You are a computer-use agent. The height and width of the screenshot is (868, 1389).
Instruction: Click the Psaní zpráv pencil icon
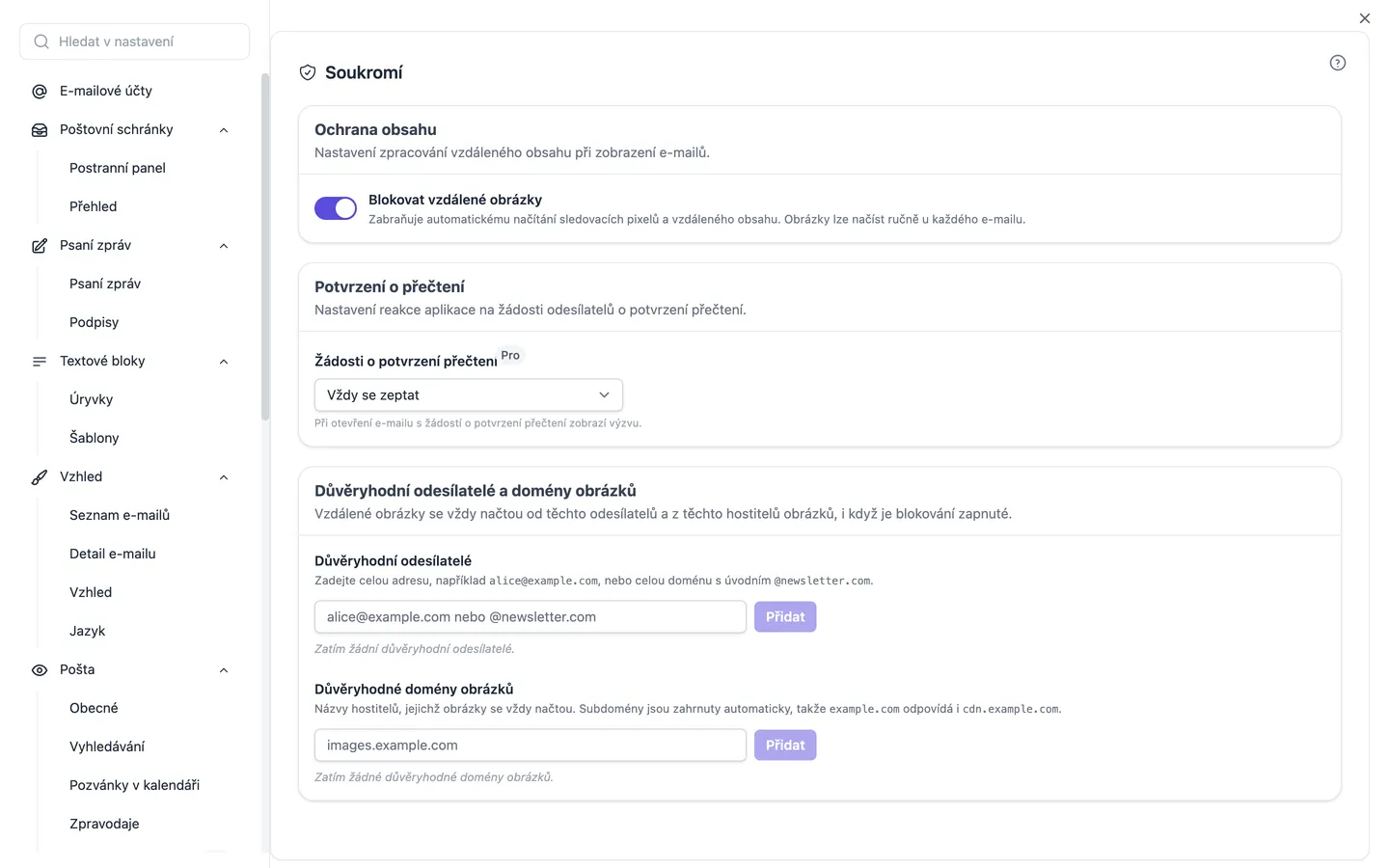point(40,246)
